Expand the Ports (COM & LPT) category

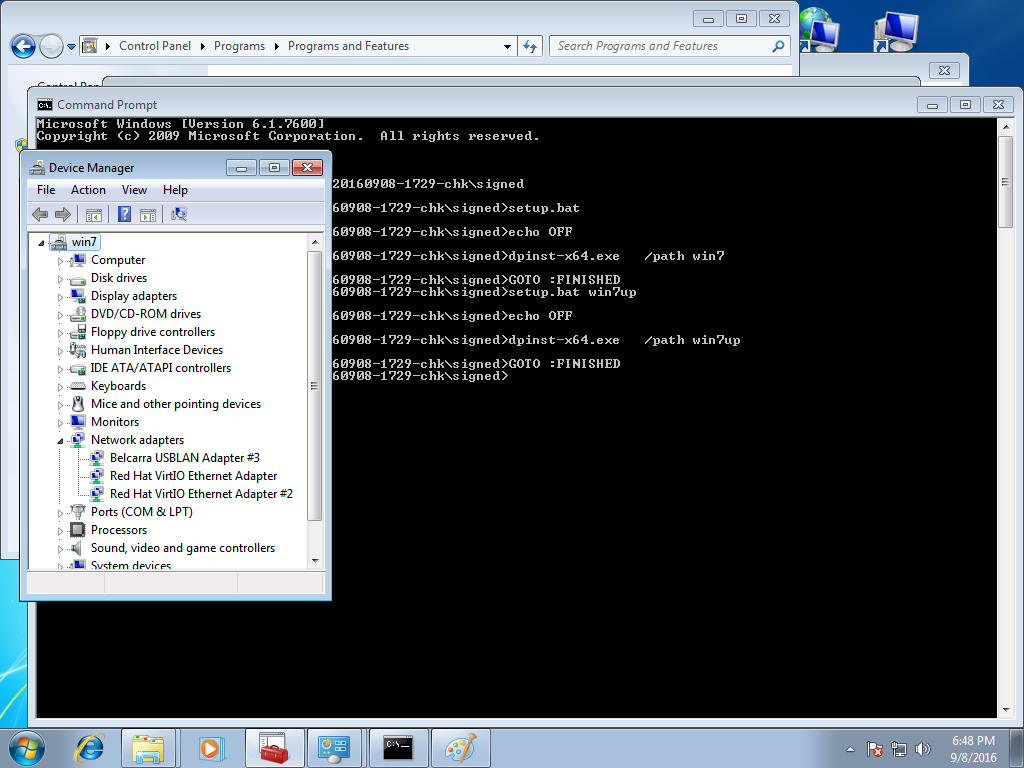click(x=60, y=513)
